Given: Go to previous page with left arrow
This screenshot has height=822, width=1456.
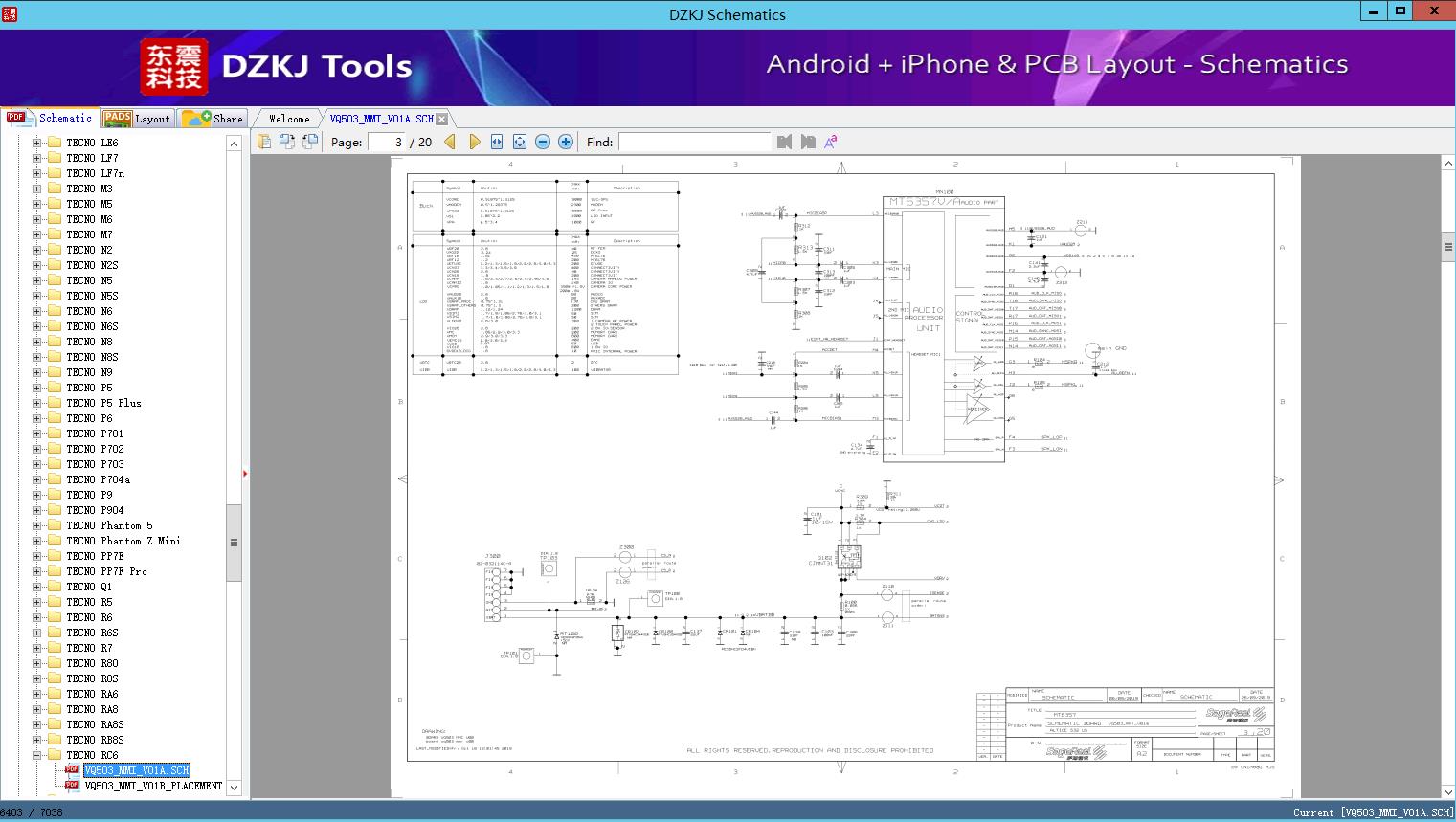Looking at the screenshot, I should [x=450, y=142].
